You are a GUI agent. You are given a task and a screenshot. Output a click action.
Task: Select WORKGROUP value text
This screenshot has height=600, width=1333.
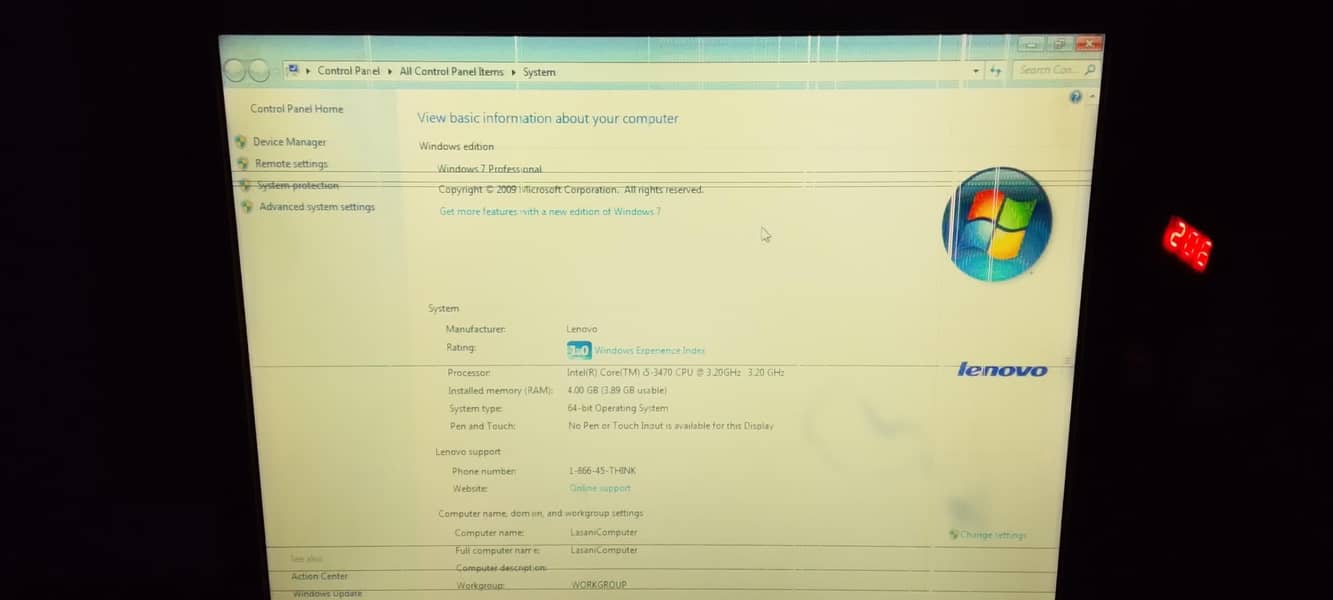598,585
